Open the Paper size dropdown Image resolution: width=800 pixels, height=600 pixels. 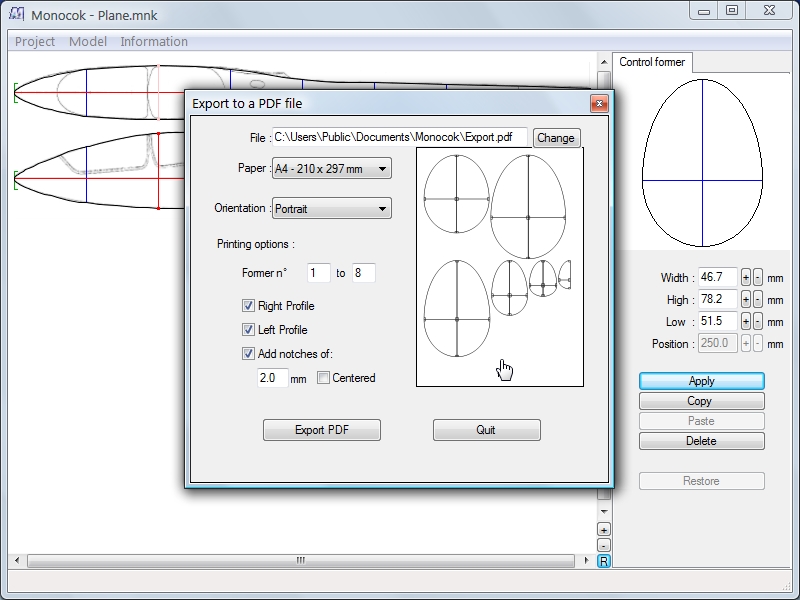click(332, 168)
